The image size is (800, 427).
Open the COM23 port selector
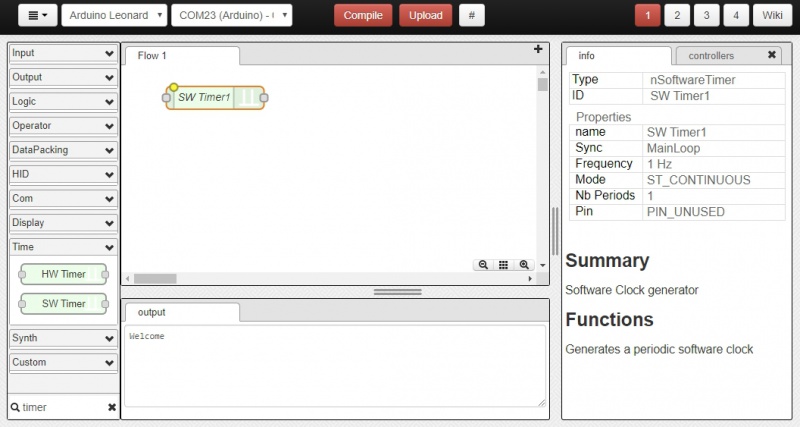(232, 15)
